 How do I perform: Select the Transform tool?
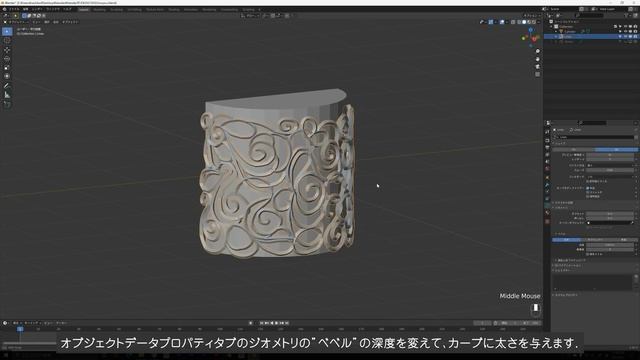click(x=7, y=76)
